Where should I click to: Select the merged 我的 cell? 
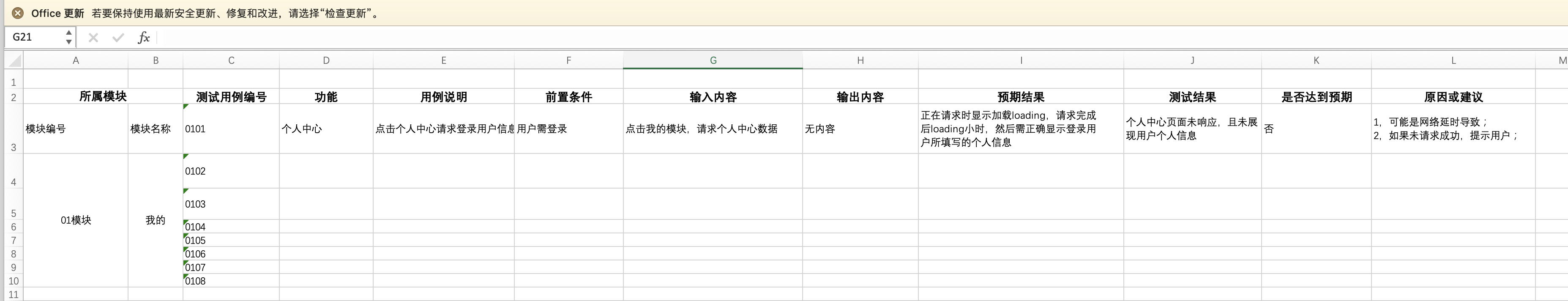155,220
